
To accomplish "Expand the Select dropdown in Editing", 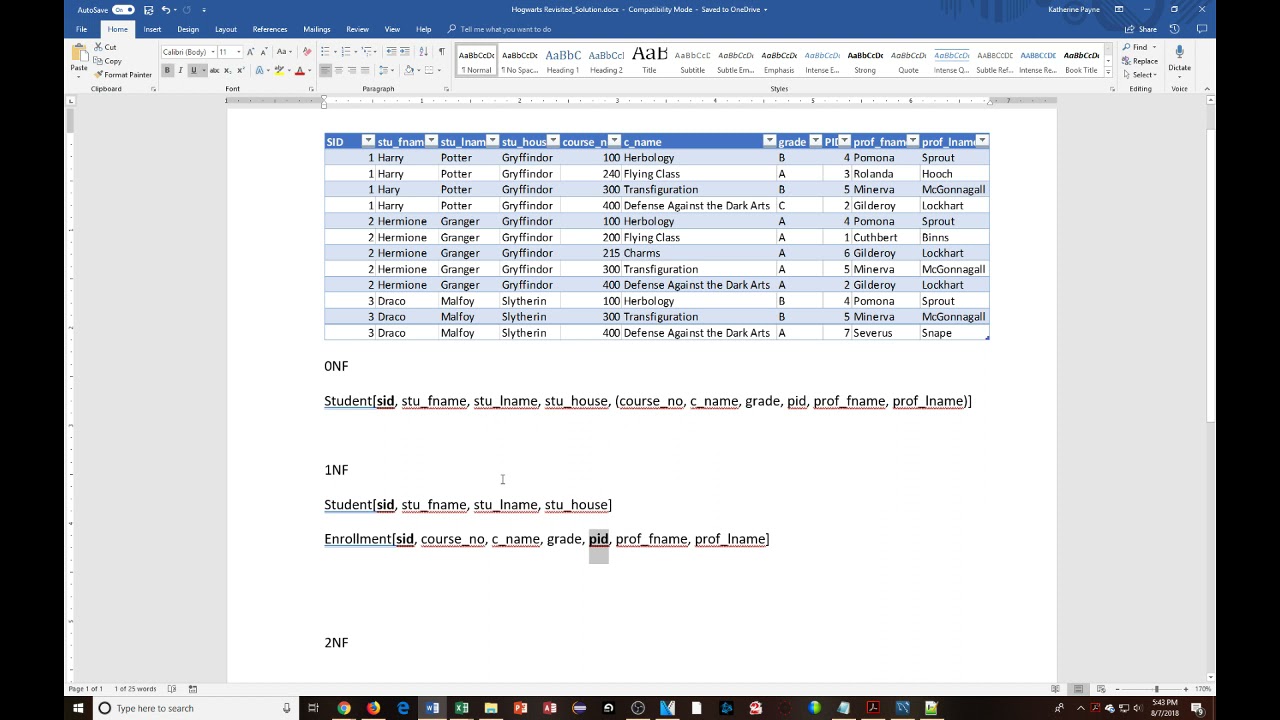I will 1140,75.
